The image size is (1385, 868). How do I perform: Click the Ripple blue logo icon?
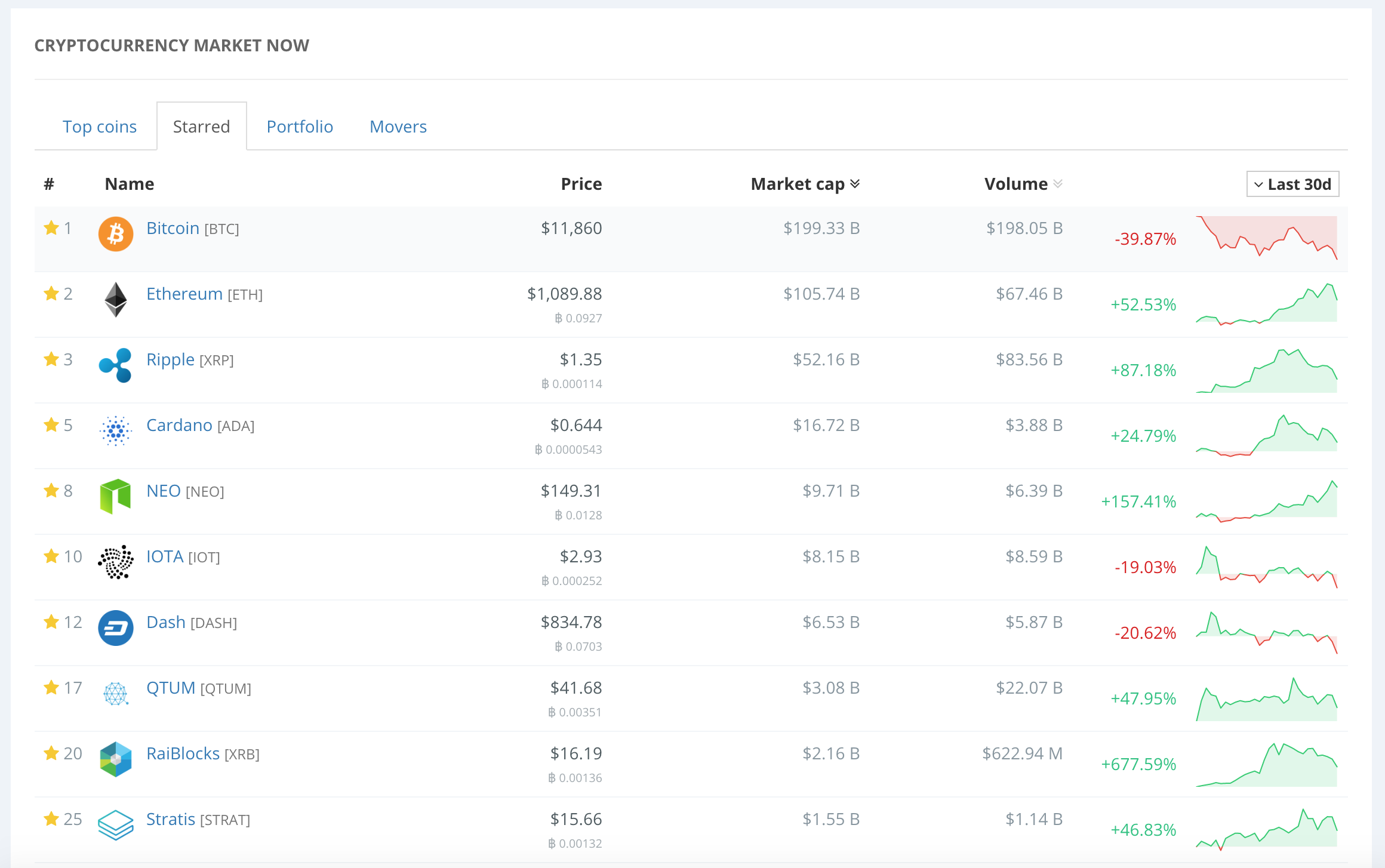pyautogui.click(x=115, y=365)
